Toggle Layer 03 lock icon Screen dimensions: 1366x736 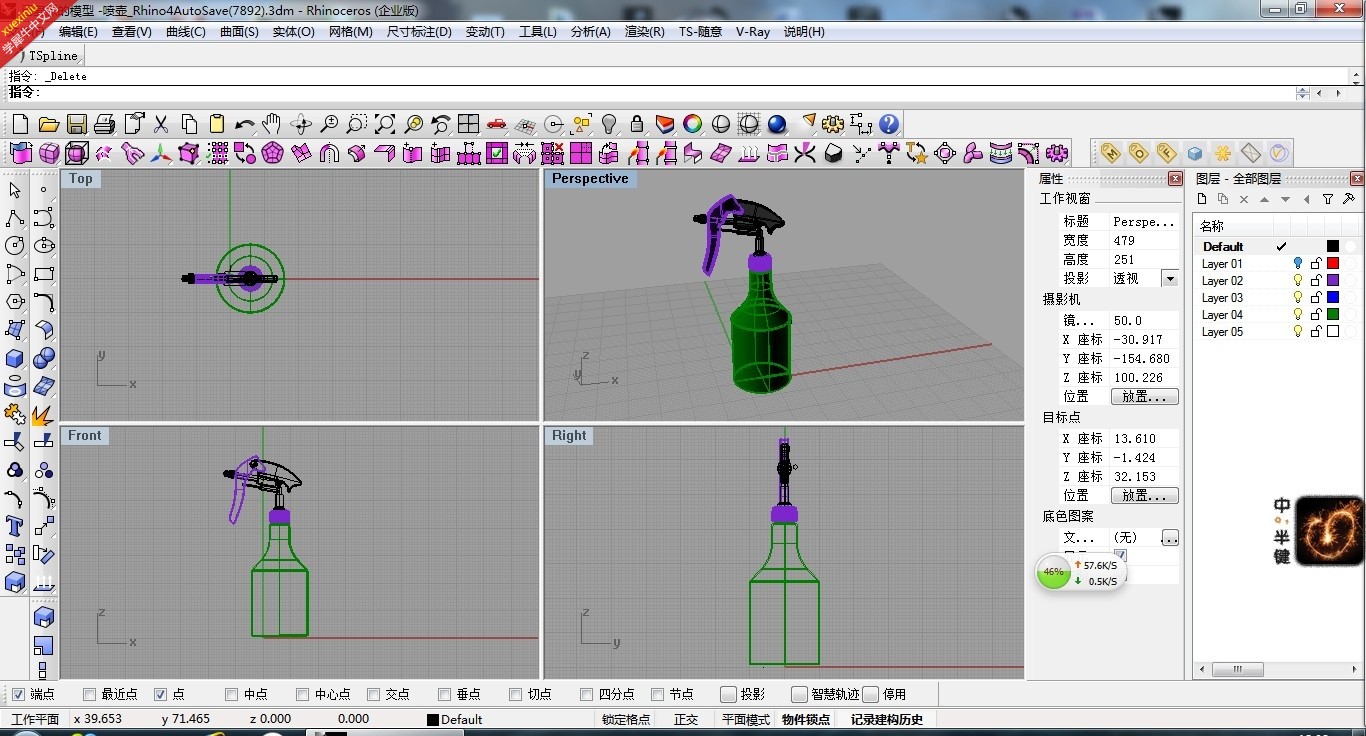tap(1316, 298)
